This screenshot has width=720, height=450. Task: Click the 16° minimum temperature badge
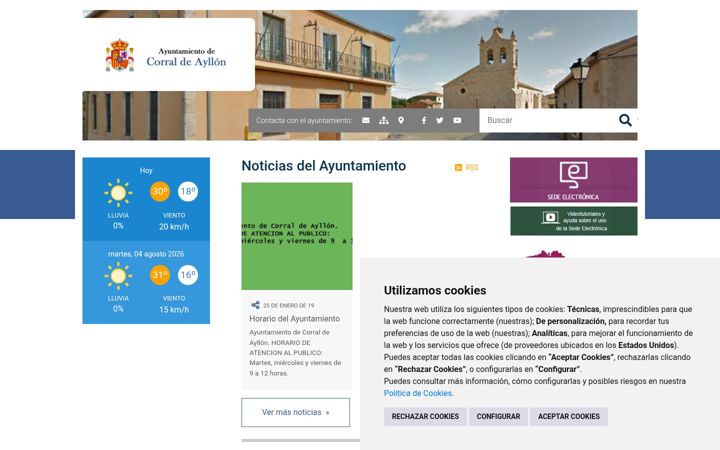point(188,275)
